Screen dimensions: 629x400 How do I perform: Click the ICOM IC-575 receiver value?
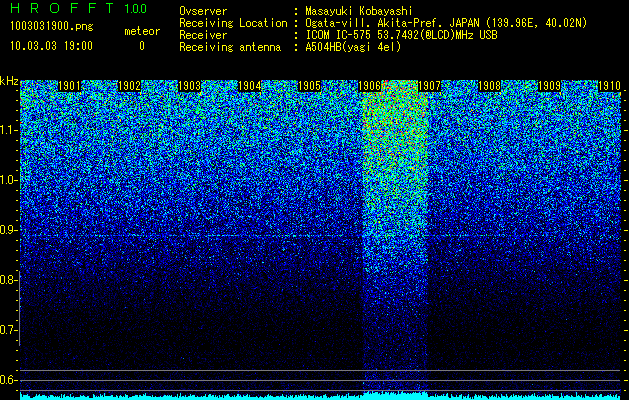[401, 35]
